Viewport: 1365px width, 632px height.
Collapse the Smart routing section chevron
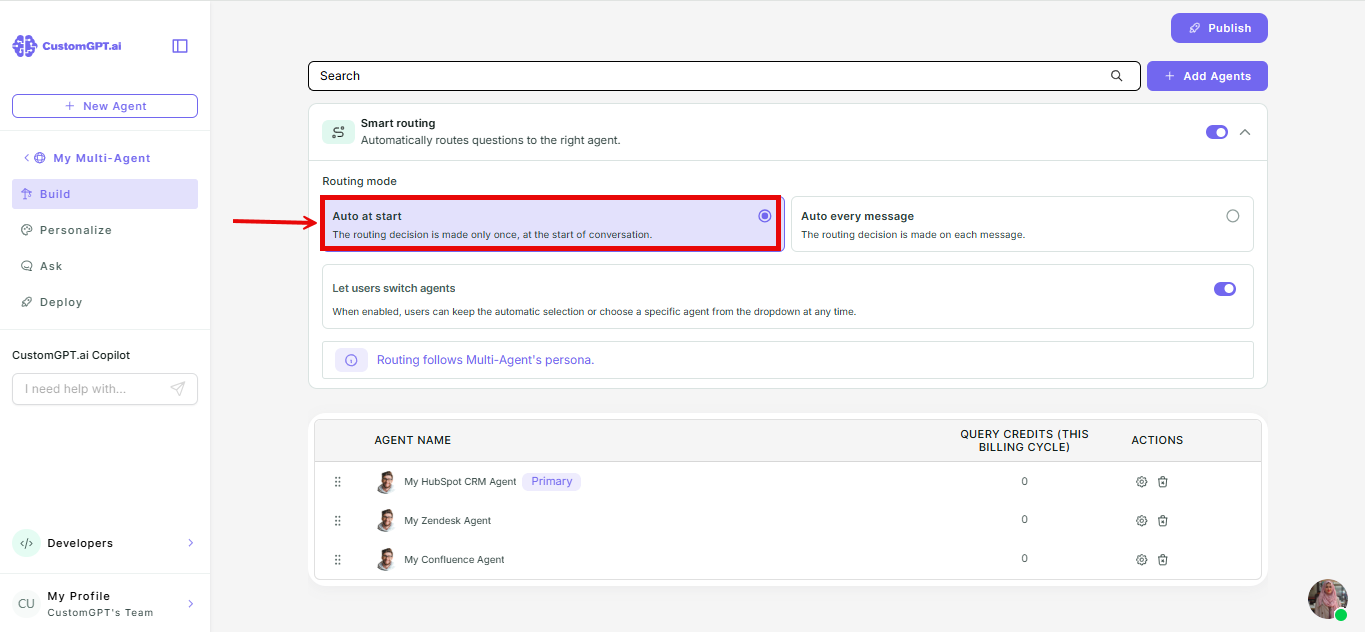click(x=1245, y=132)
